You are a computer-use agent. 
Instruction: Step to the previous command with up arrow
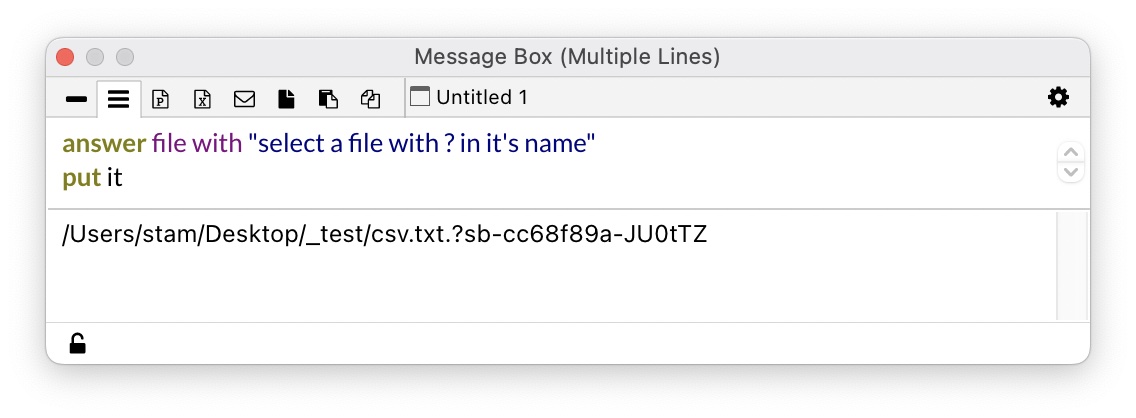click(x=1070, y=152)
